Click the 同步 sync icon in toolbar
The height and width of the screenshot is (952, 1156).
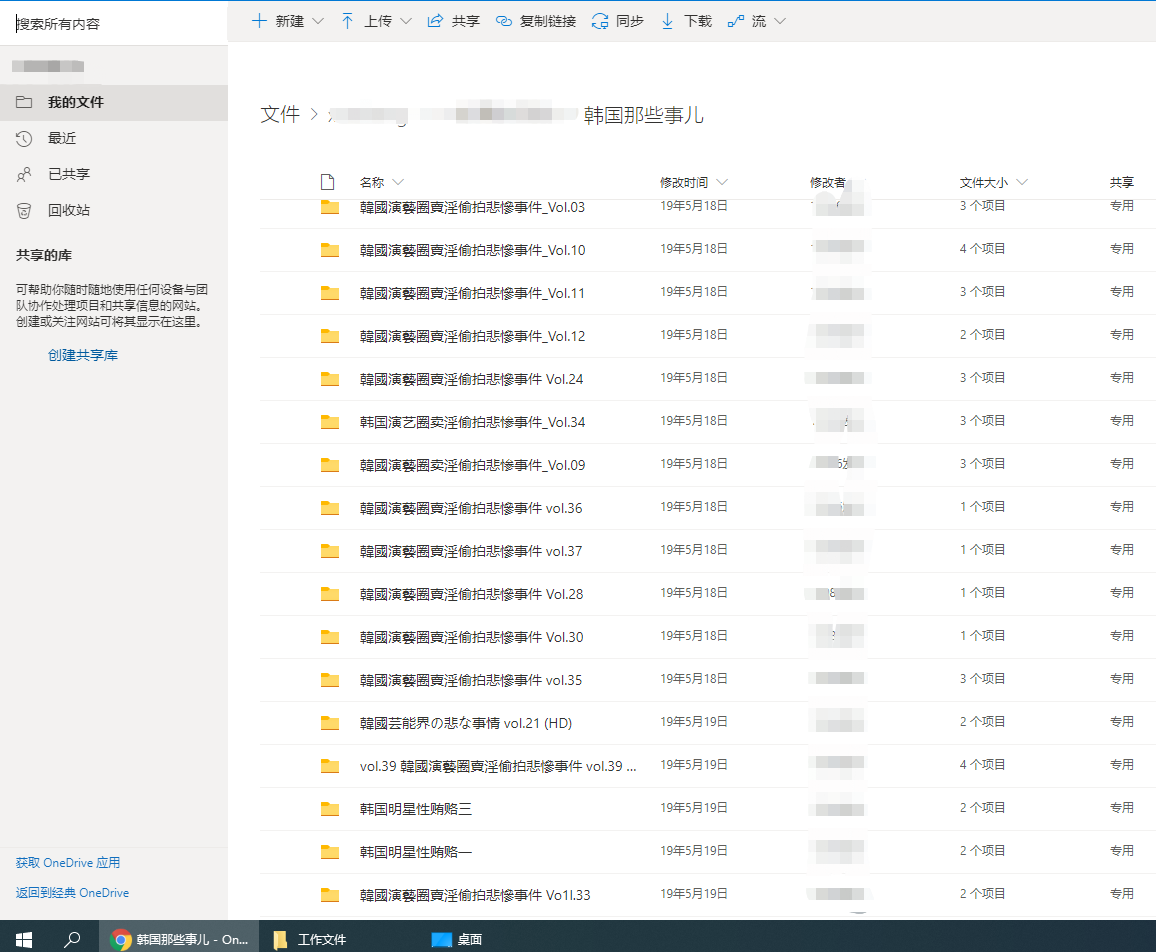[600, 21]
